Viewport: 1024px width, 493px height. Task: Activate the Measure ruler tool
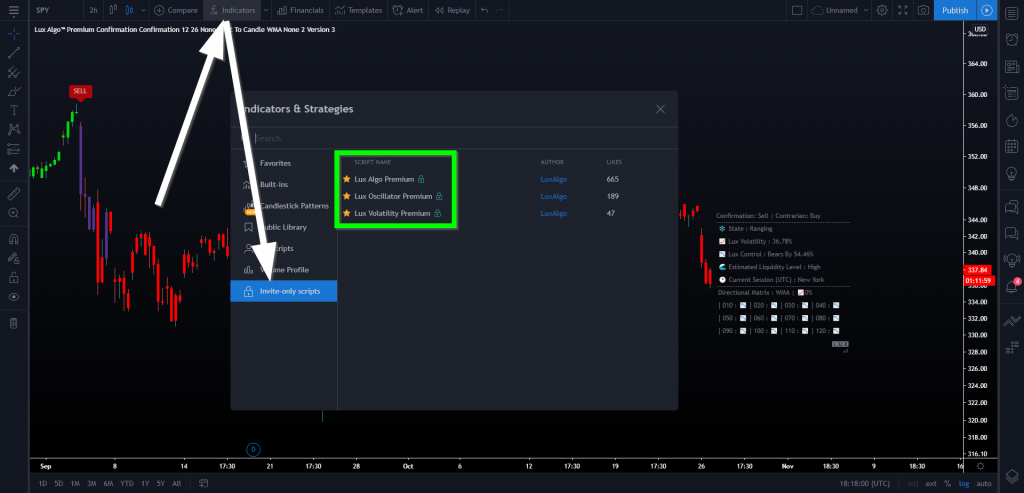(14, 193)
